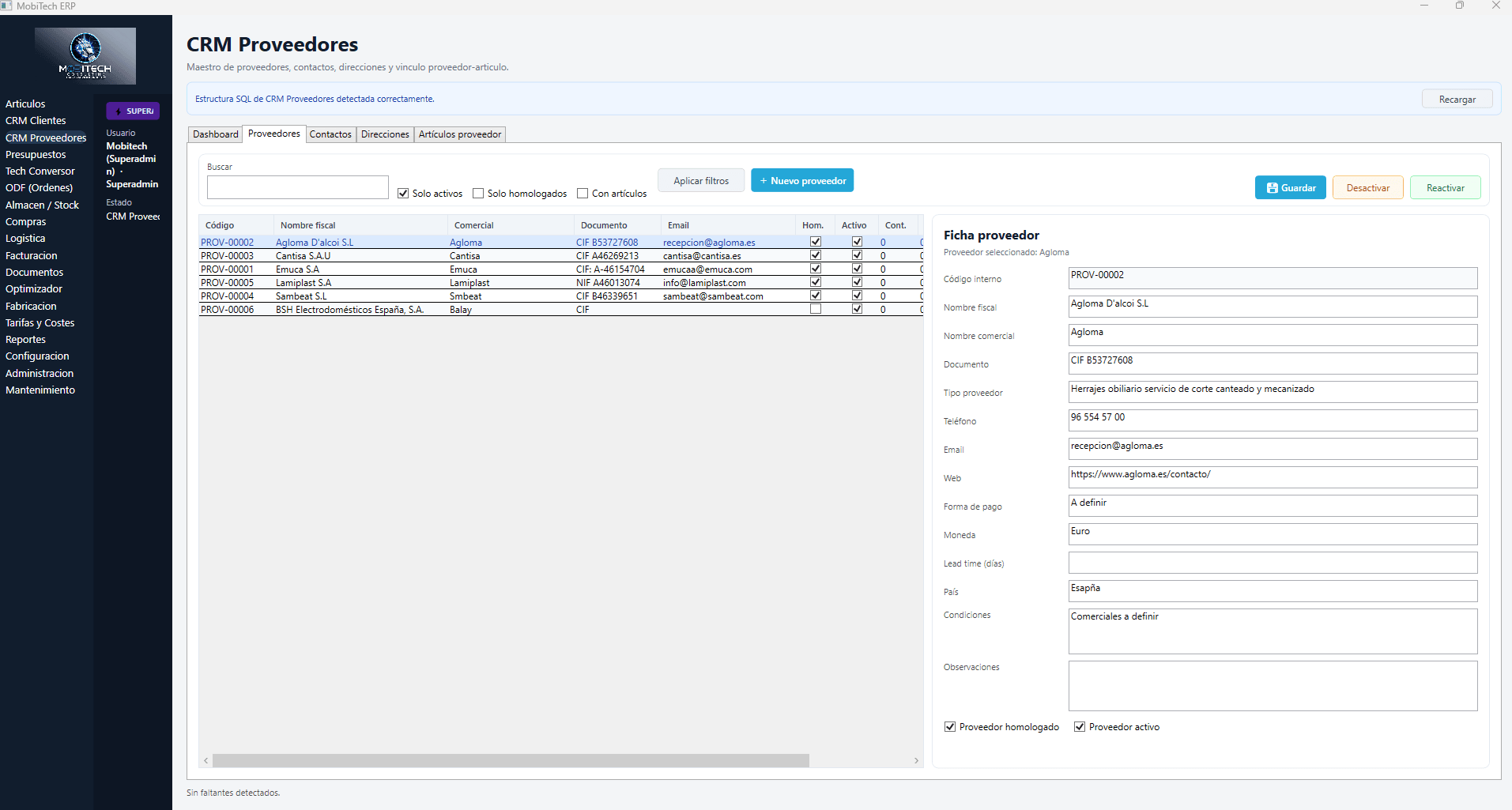The height and width of the screenshot is (810, 1512).
Task: Uncheck the Solo activos filter
Action: click(x=403, y=193)
